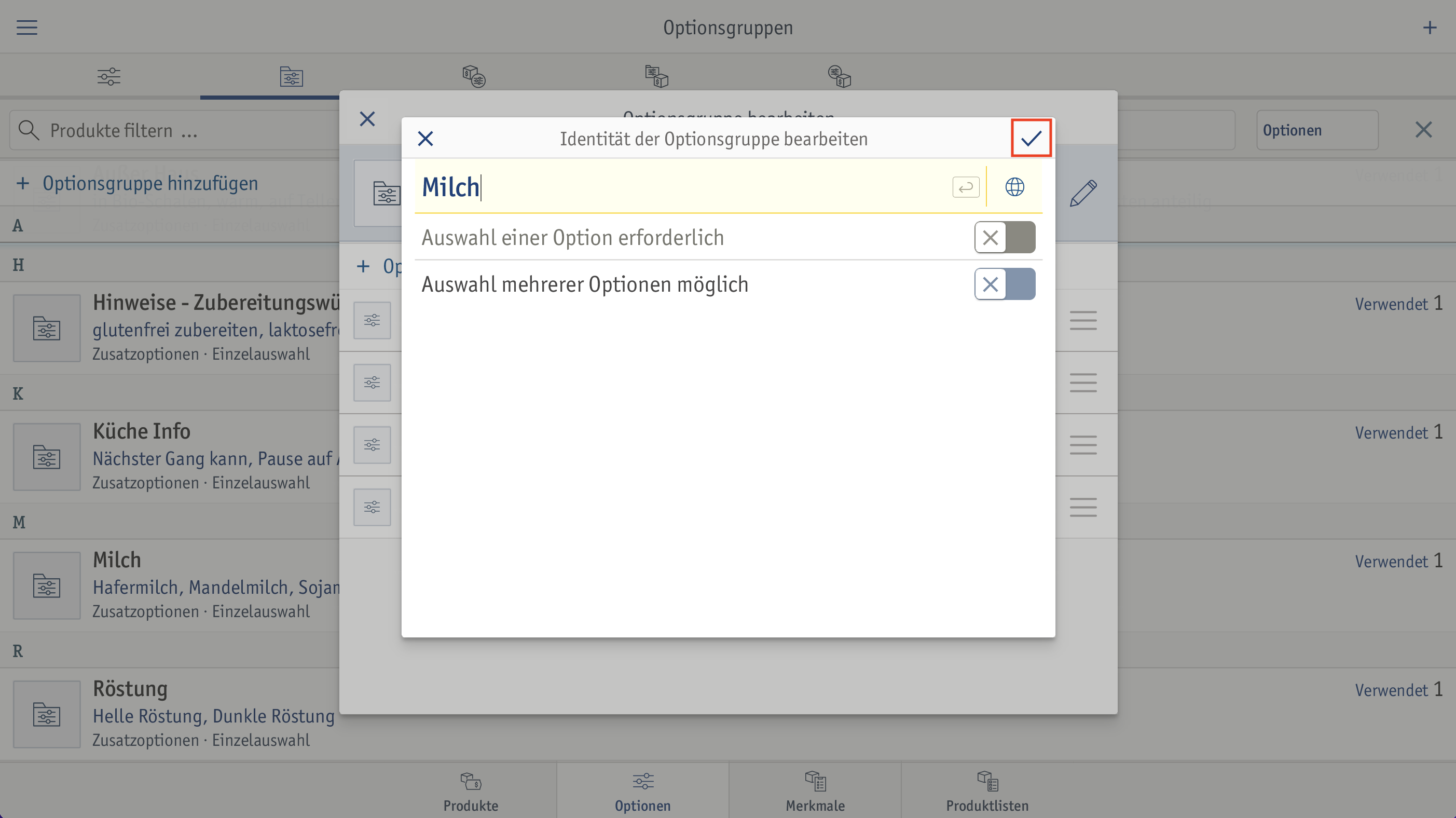Image resolution: width=1456 pixels, height=818 pixels.
Task: Click the Küche Info group icon
Action: tap(47, 457)
